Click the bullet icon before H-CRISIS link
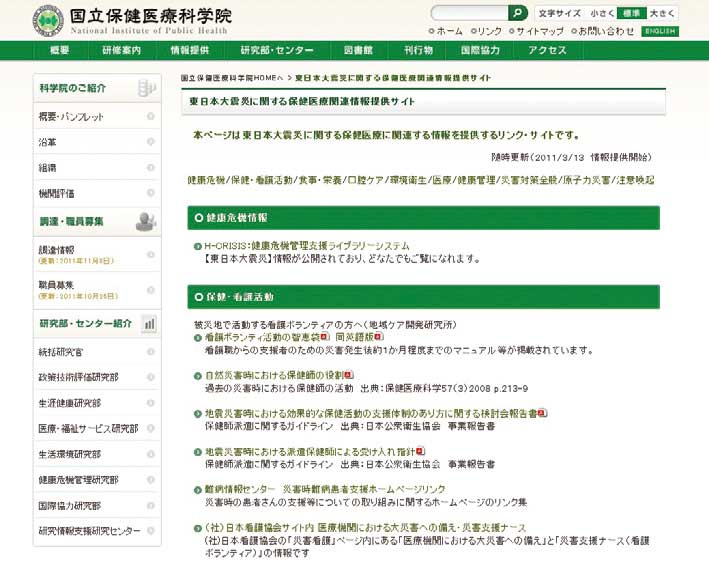 [197, 245]
